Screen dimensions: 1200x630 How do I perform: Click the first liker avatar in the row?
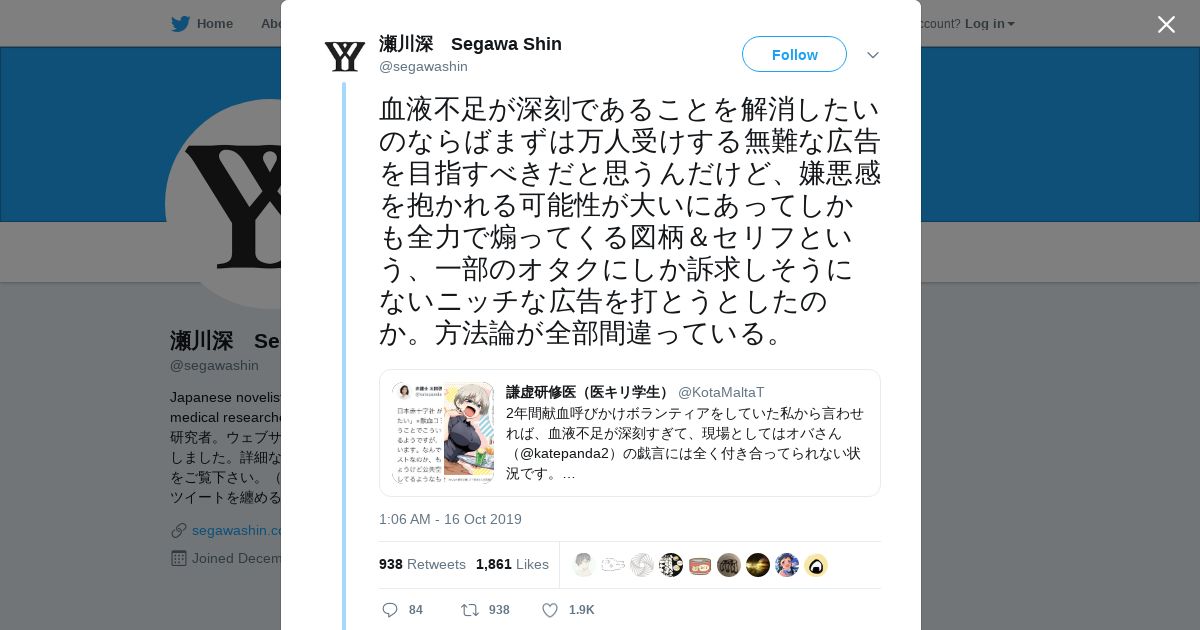(584, 565)
